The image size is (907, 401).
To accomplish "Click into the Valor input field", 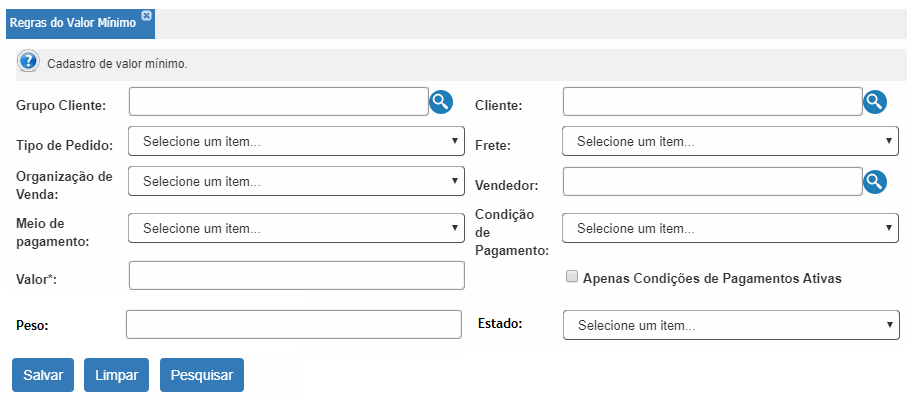I will [x=297, y=275].
